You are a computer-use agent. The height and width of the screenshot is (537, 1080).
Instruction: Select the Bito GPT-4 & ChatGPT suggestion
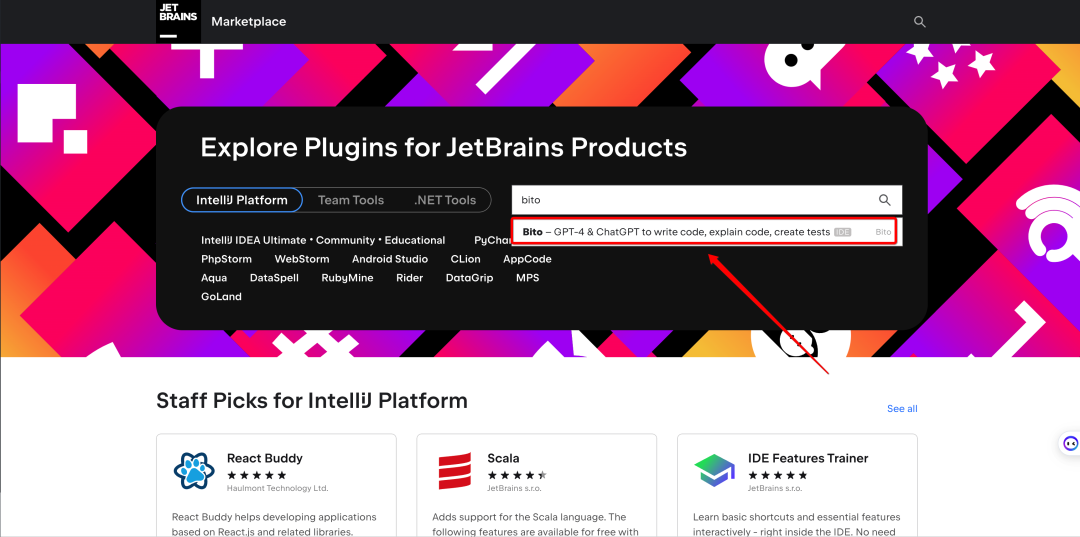click(706, 232)
